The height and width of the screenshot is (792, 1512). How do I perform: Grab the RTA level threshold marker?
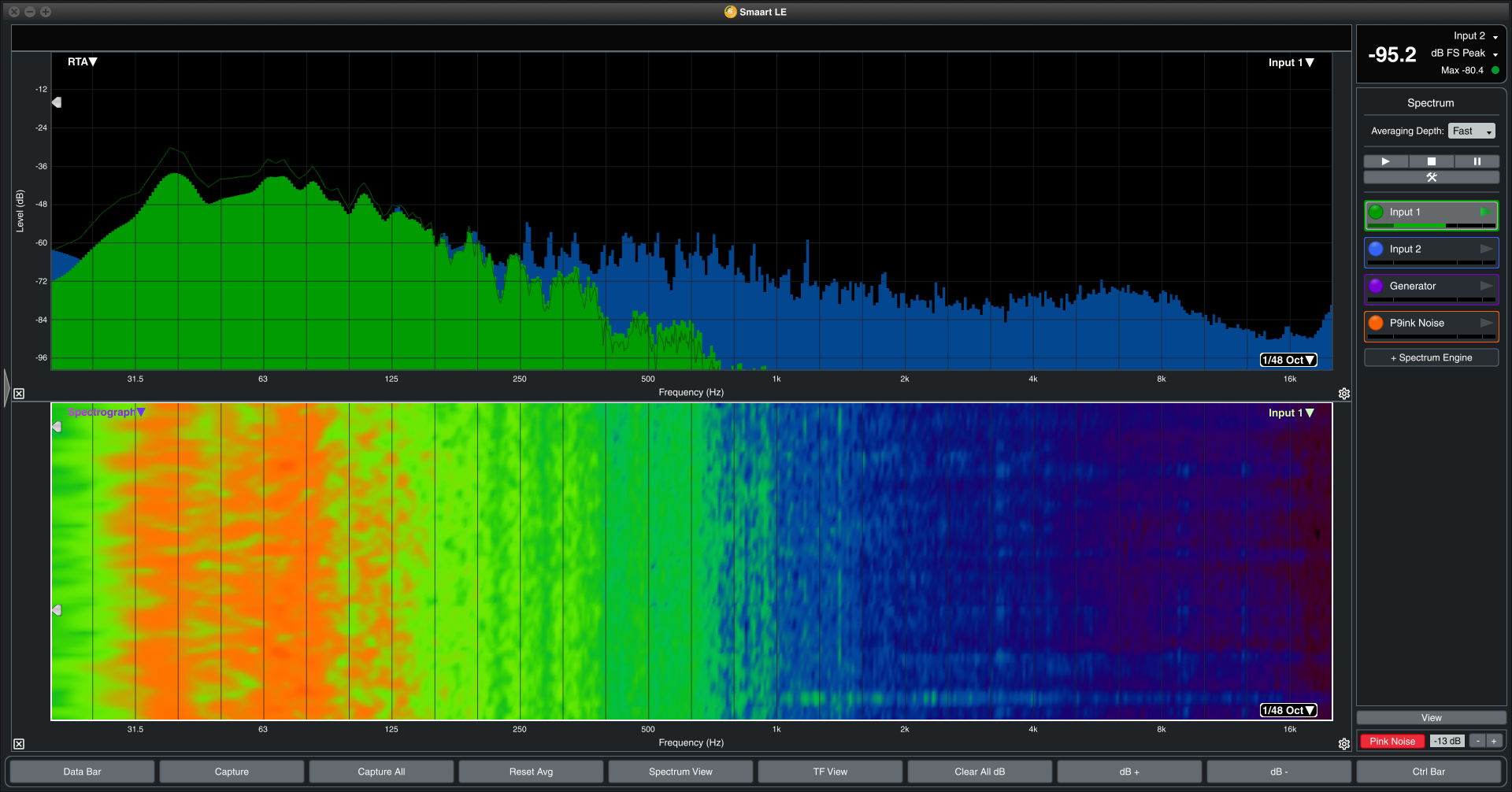[57, 102]
